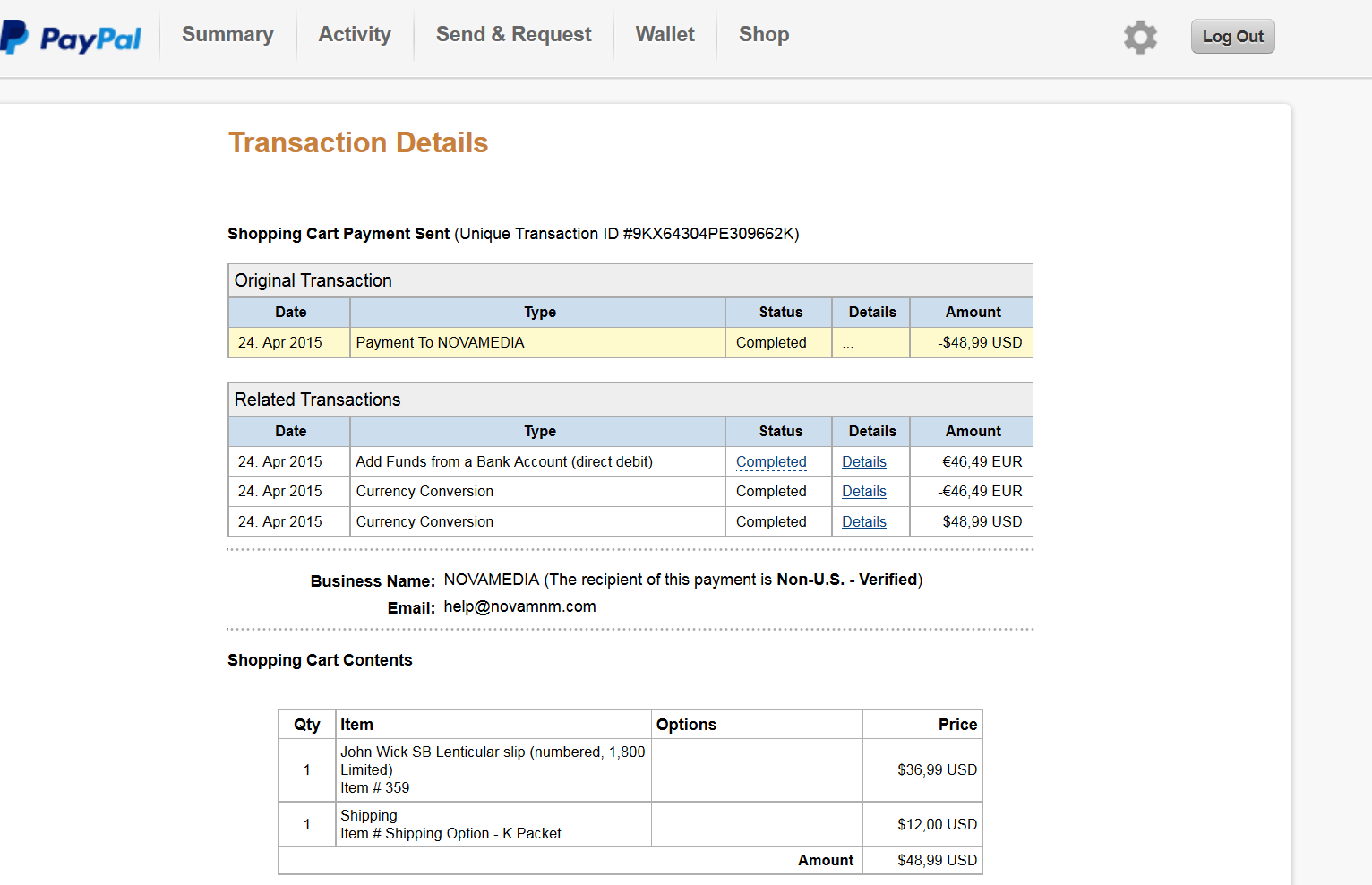Click the Log Out button
Screen dimensions: 1372x885
tap(1232, 37)
